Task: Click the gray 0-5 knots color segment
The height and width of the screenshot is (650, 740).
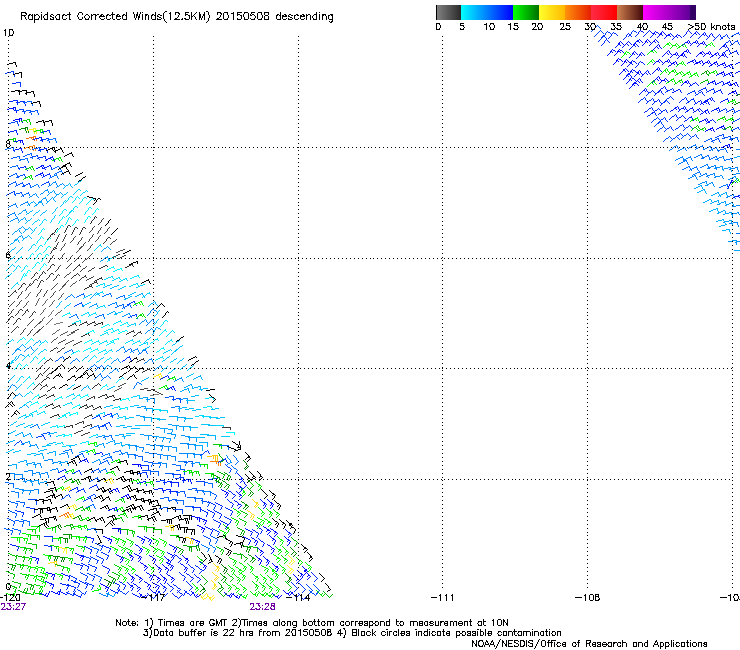Action: [x=448, y=12]
